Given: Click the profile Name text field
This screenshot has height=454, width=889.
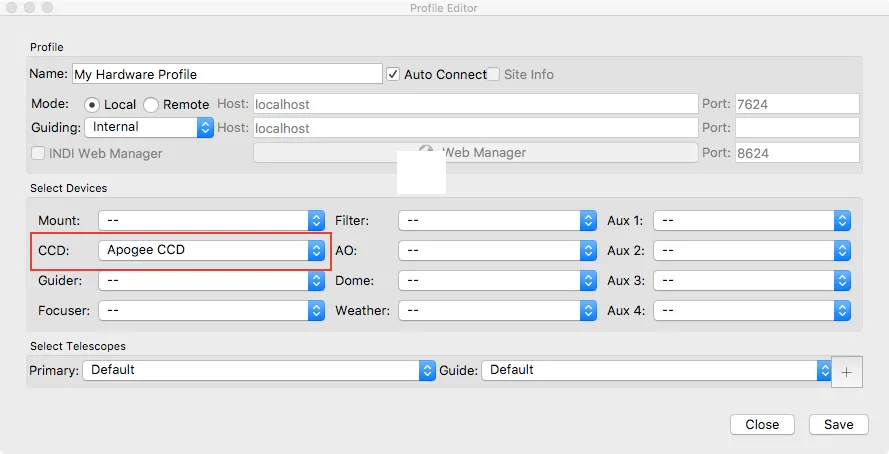Looking at the screenshot, I should tap(227, 74).
